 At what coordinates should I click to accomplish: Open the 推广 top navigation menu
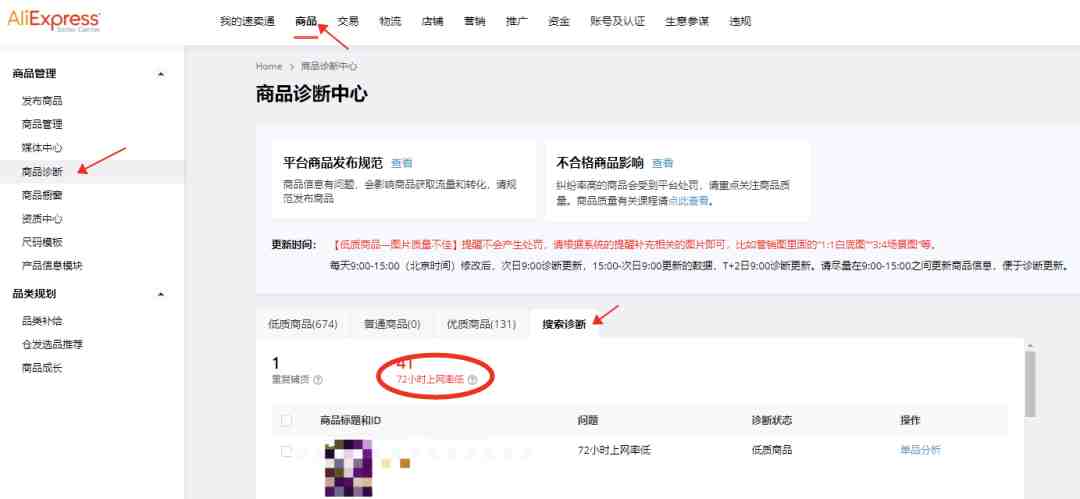(x=517, y=21)
